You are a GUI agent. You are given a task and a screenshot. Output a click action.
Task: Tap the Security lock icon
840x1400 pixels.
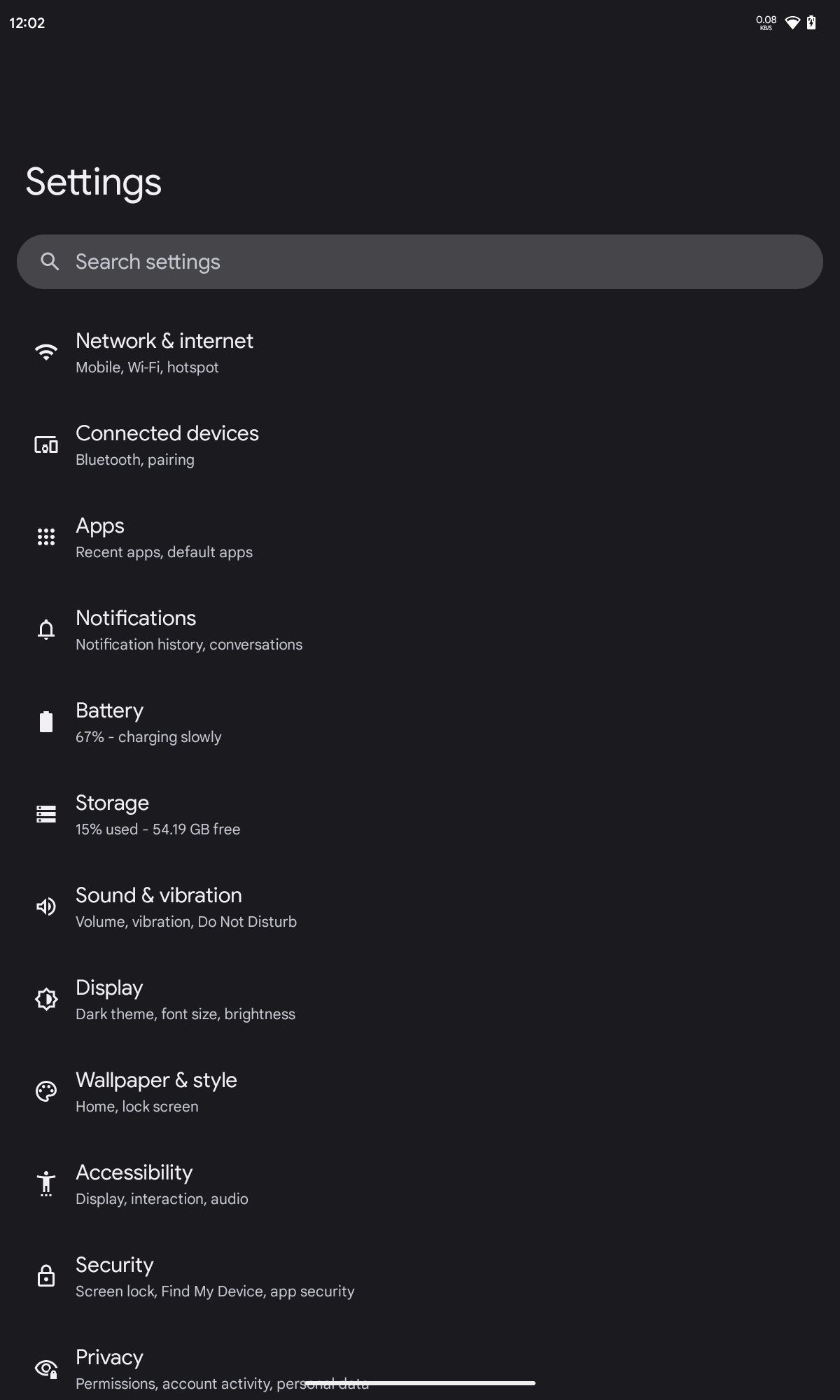46,1276
